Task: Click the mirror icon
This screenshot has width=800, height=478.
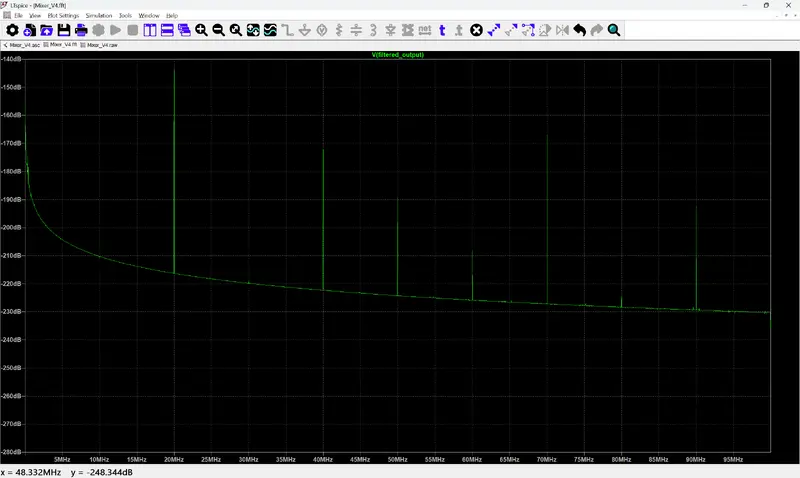Action: (x=562, y=30)
